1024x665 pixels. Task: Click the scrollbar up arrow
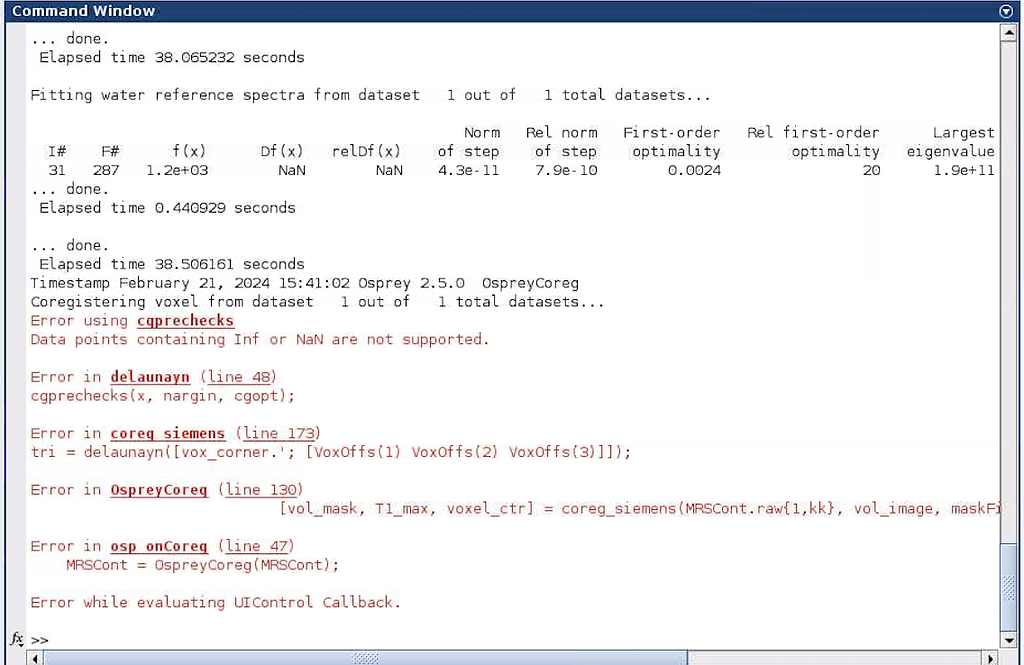click(1008, 31)
